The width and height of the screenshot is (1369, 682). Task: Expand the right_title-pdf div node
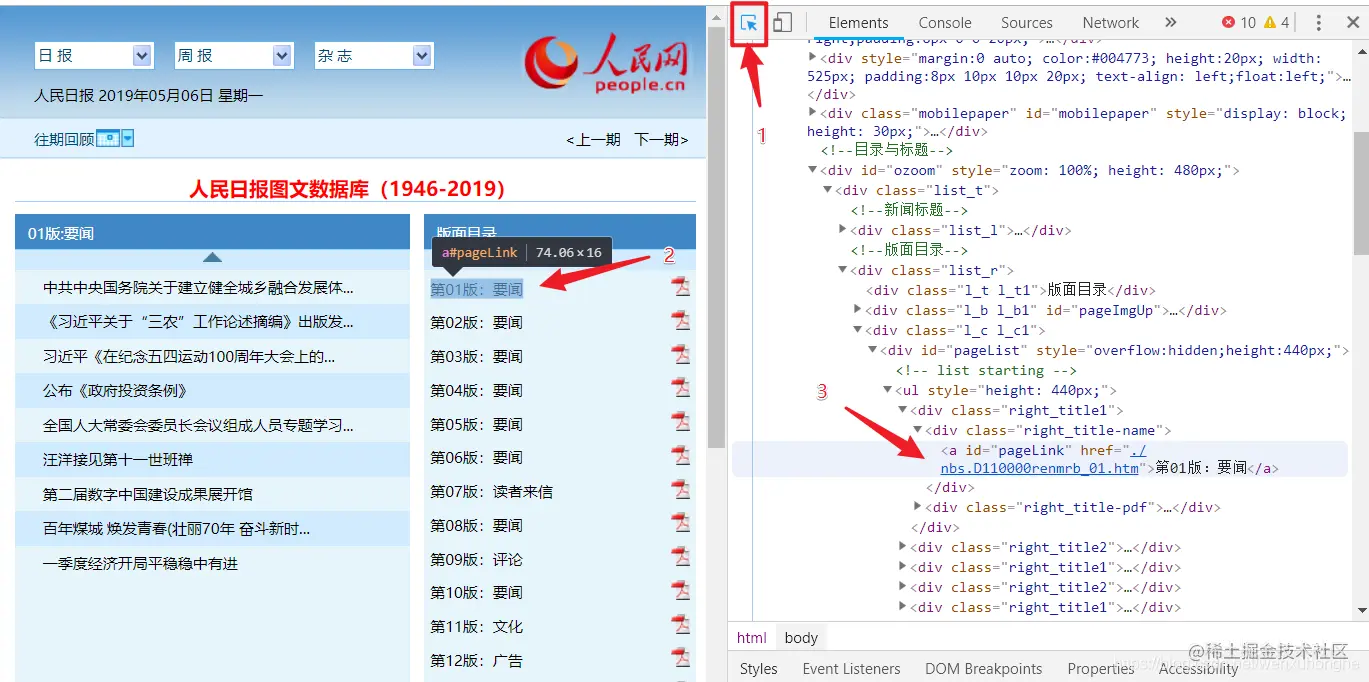tap(918, 507)
